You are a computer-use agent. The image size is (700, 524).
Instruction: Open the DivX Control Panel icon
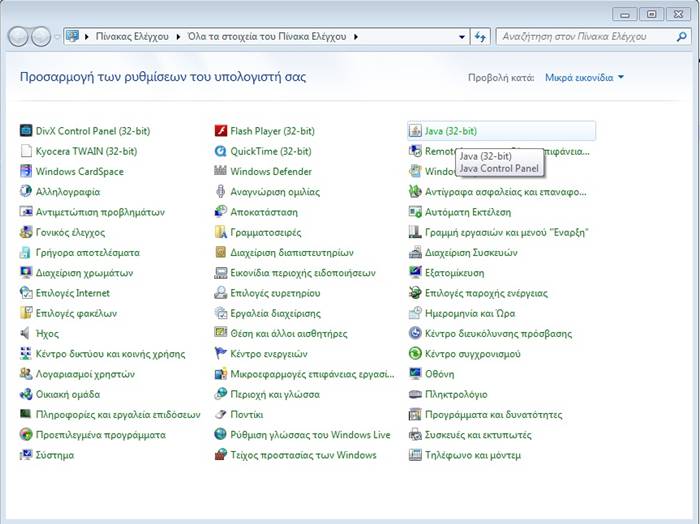tap(26, 131)
